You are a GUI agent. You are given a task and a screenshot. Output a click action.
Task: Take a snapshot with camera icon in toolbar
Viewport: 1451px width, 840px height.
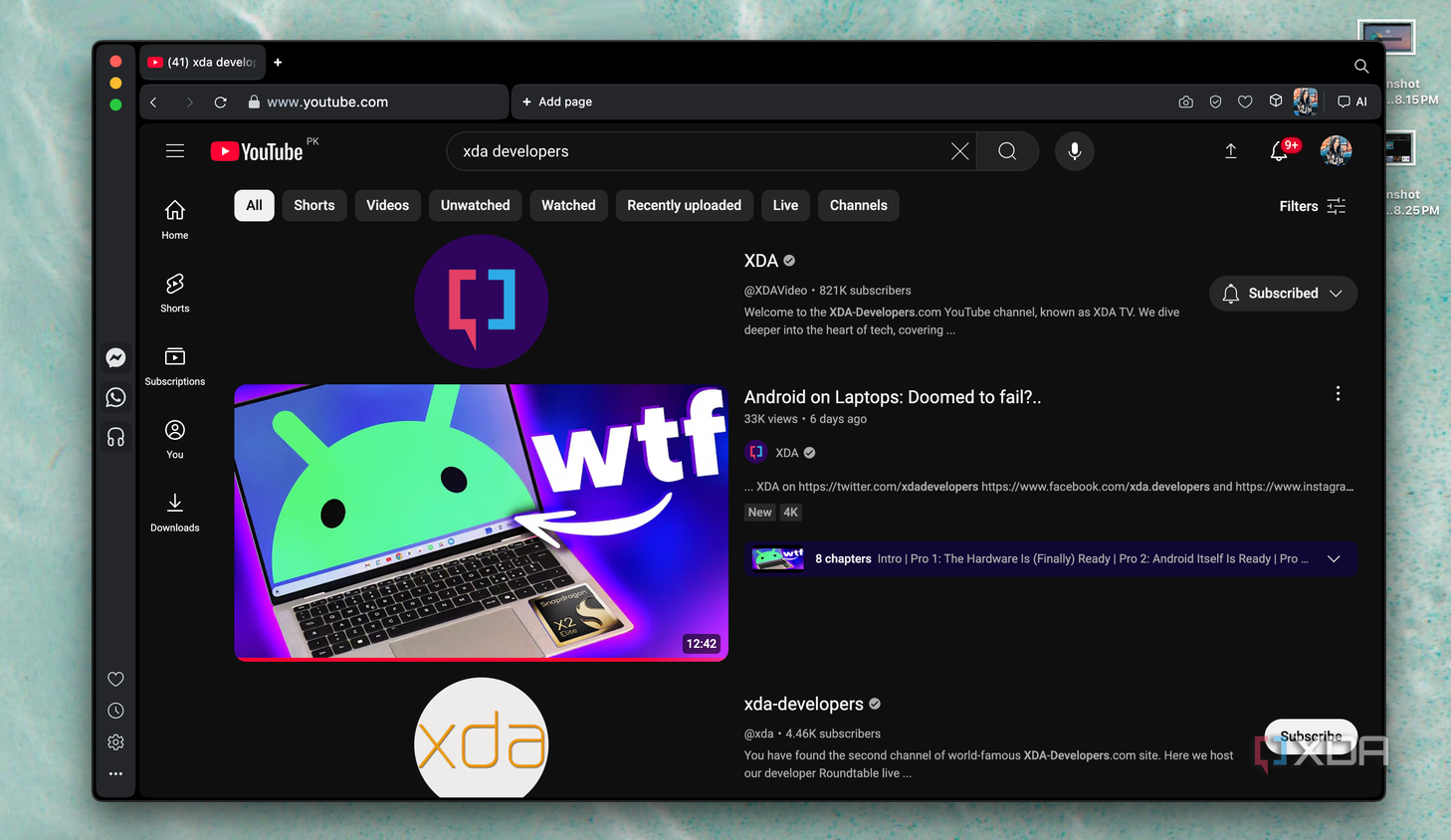click(1185, 102)
